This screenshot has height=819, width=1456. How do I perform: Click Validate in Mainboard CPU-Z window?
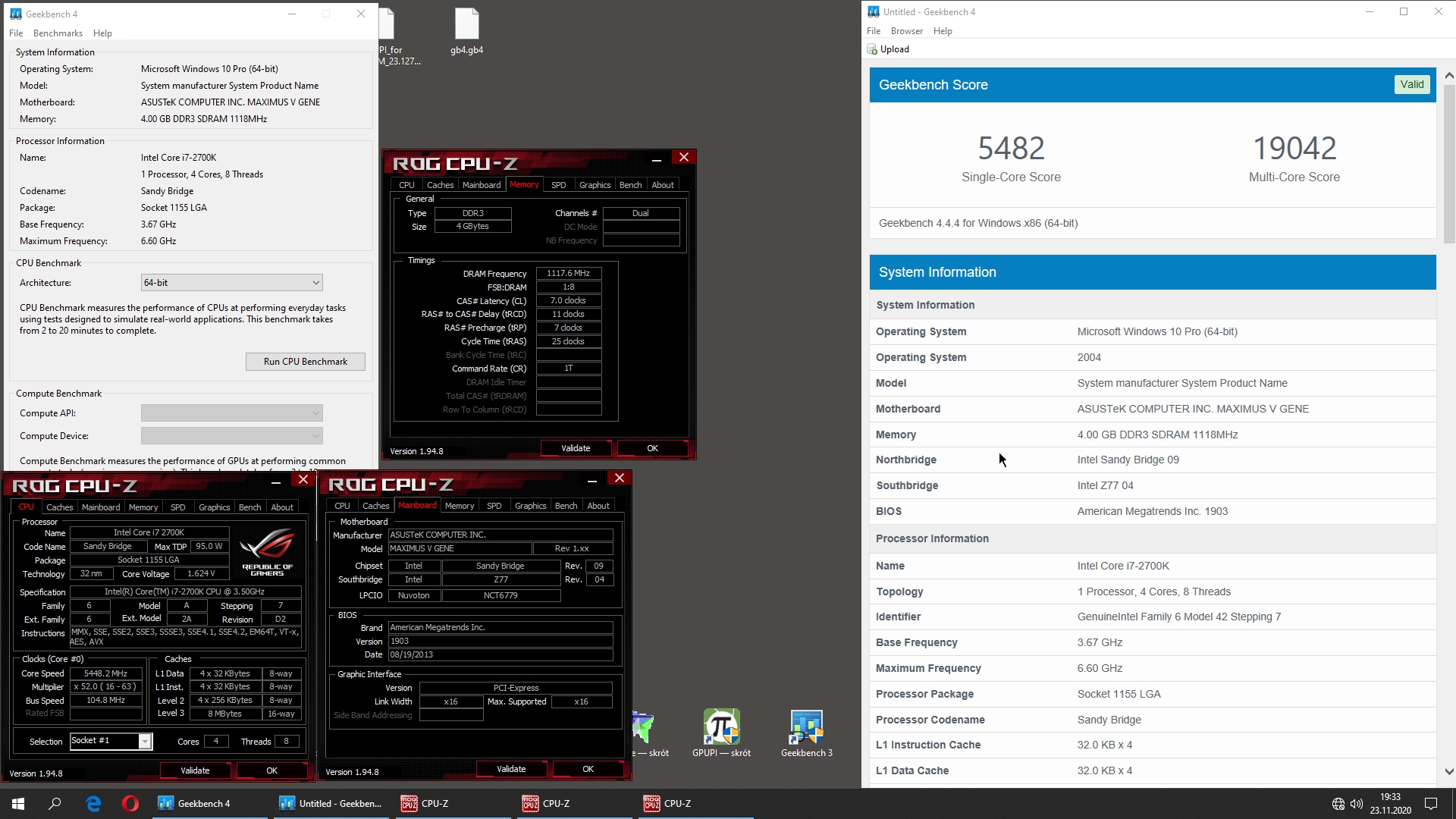(511, 769)
